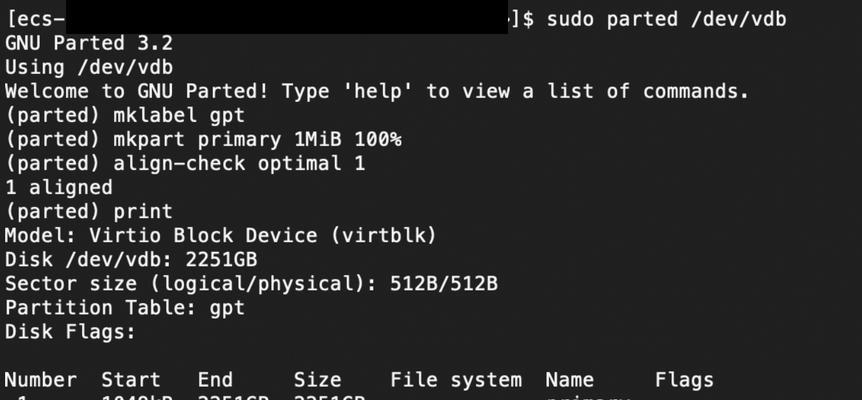The height and width of the screenshot is (400, 862).
Task: Click the 'Welcome to GNU Parted!' message
Action: (137, 91)
